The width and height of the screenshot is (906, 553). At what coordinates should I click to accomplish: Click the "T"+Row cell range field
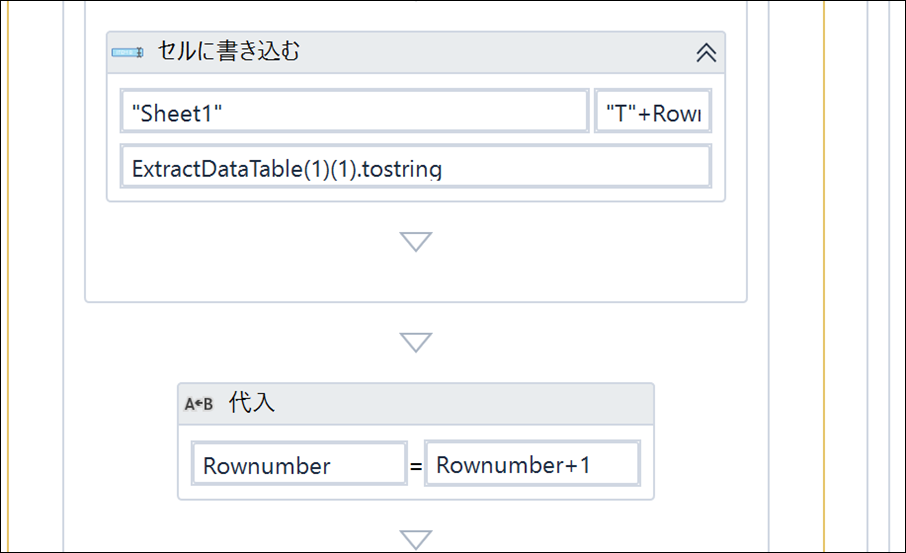pyautogui.click(x=653, y=111)
